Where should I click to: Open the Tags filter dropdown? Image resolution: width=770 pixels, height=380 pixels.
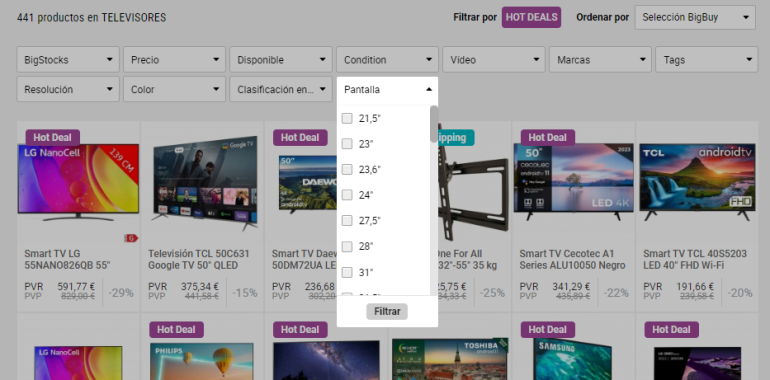[x=707, y=60]
